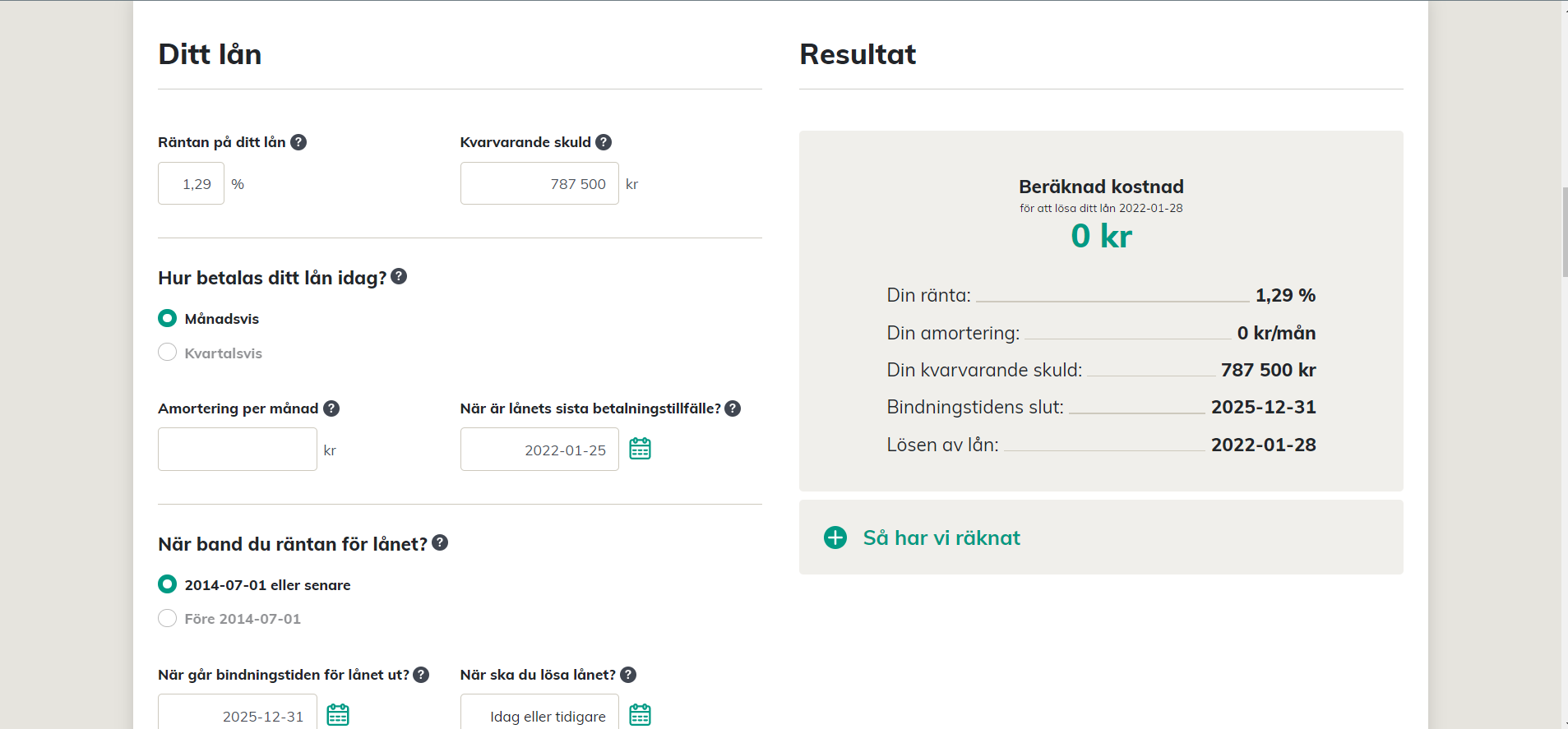
Task: Open calendar picker for bindningstiden end date
Action: tap(338, 714)
